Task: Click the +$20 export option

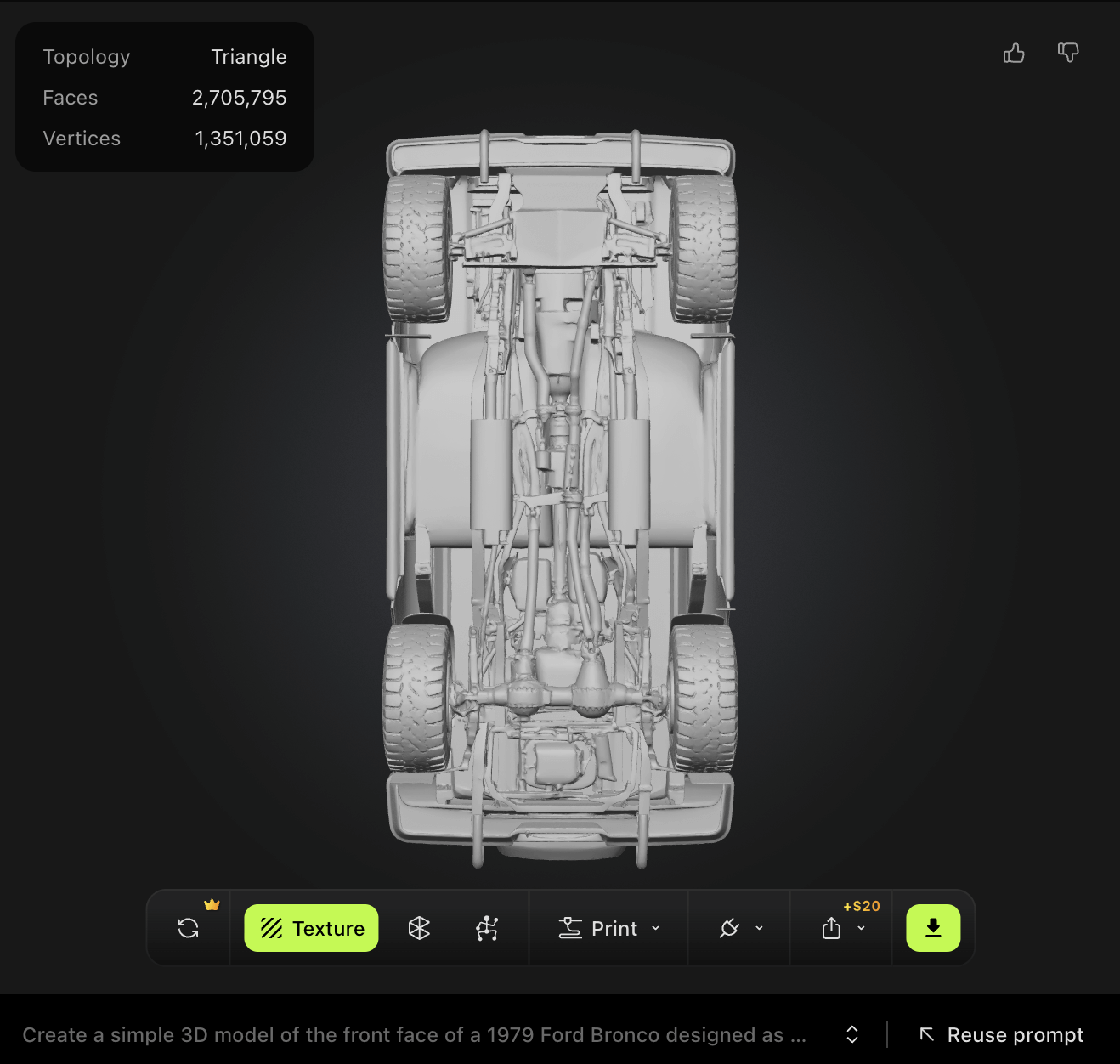Action: tap(862, 906)
